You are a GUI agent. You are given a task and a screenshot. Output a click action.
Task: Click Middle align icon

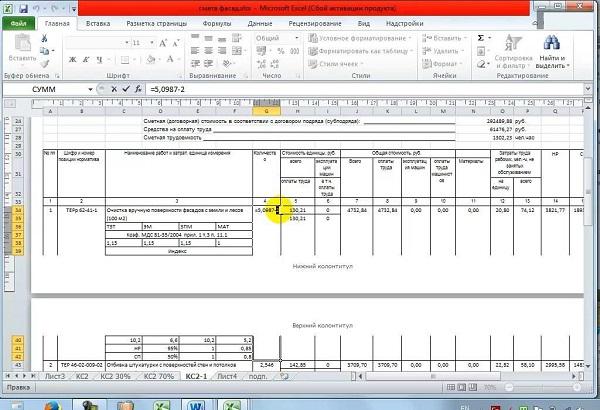tap(209, 38)
